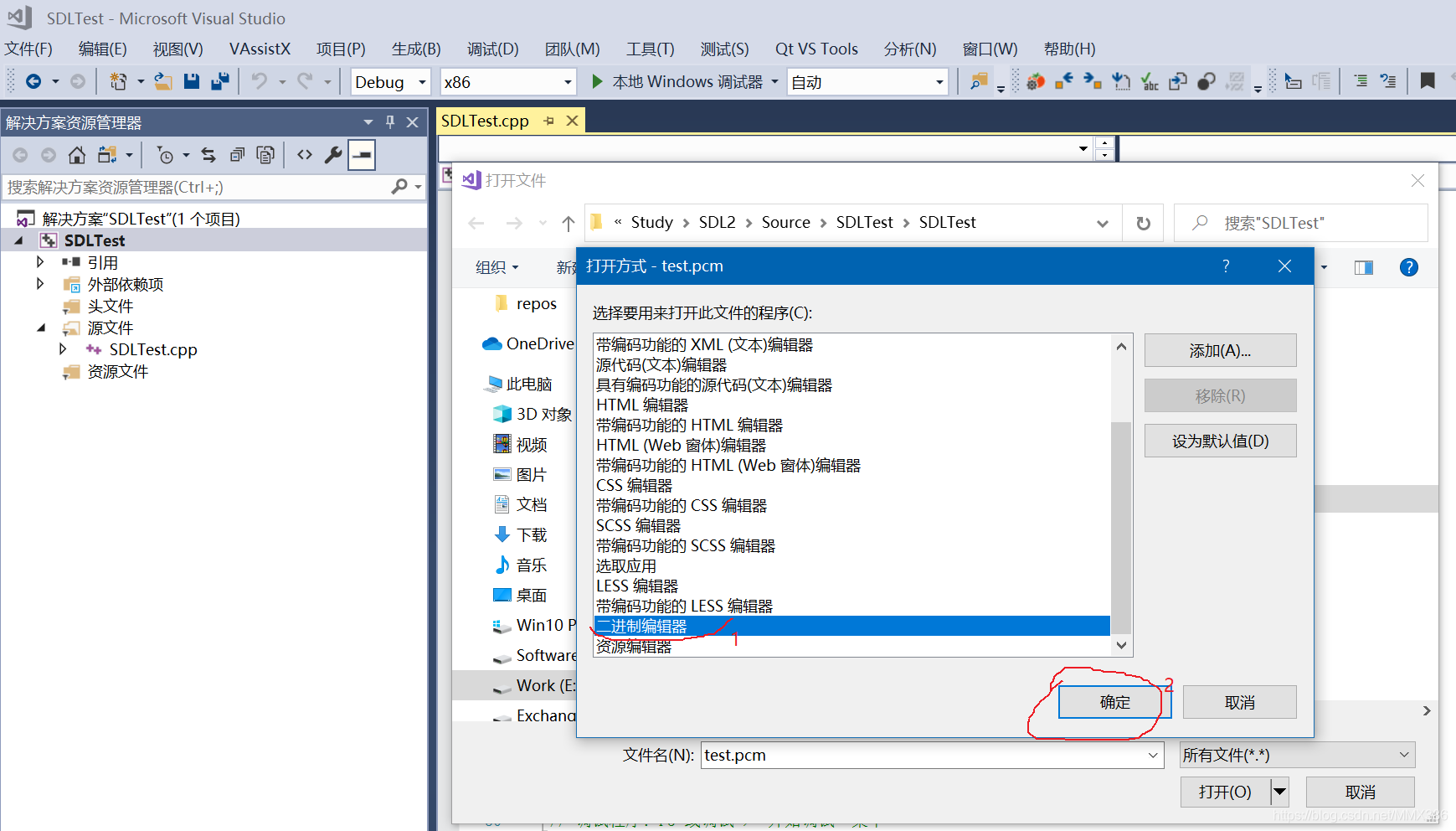
Task: Click the pending changes filter clock icon
Action: pos(165,155)
